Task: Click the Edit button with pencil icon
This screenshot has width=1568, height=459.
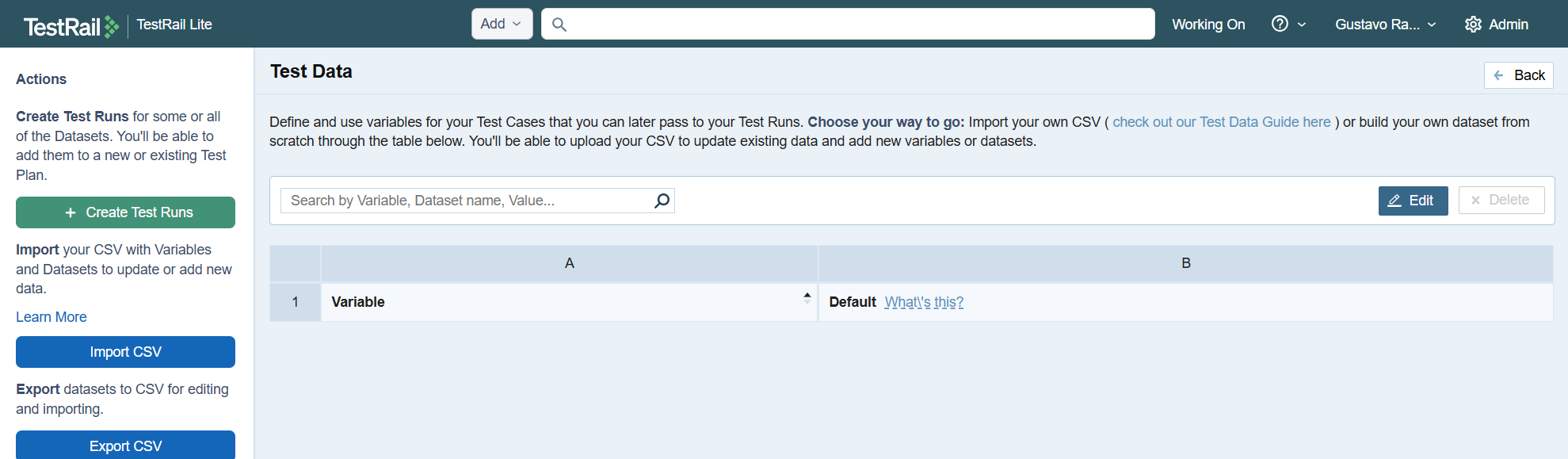Action: tap(1413, 201)
